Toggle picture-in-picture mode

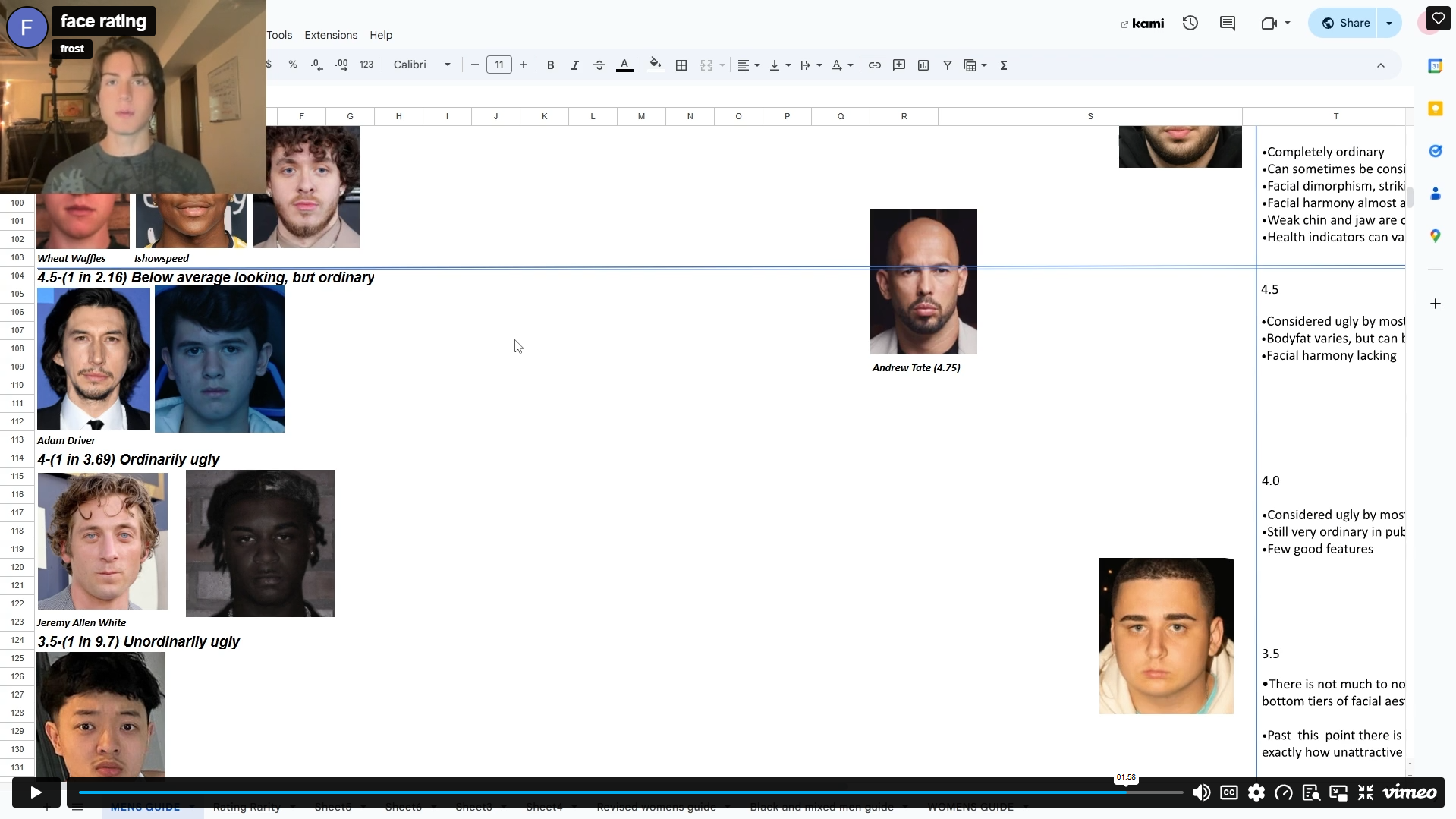pos(1338,792)
